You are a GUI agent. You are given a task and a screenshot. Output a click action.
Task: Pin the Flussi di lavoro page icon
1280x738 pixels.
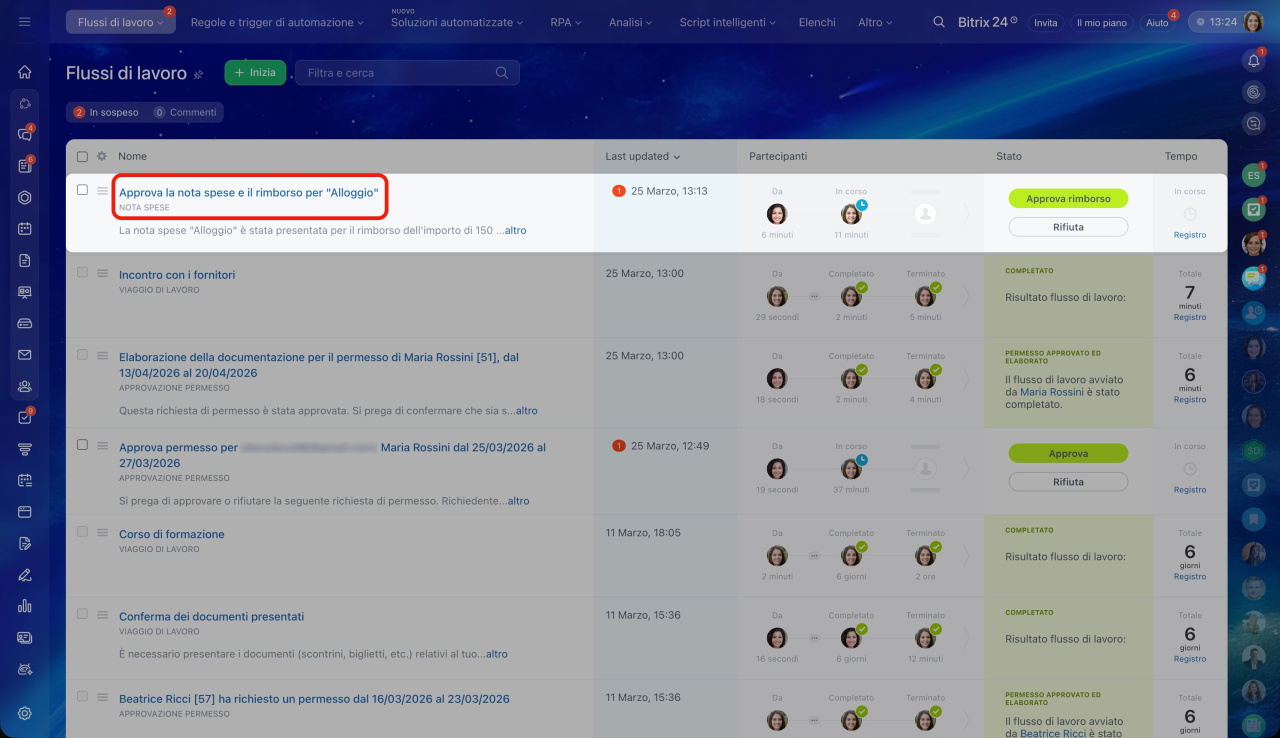(x=198, y=74)
